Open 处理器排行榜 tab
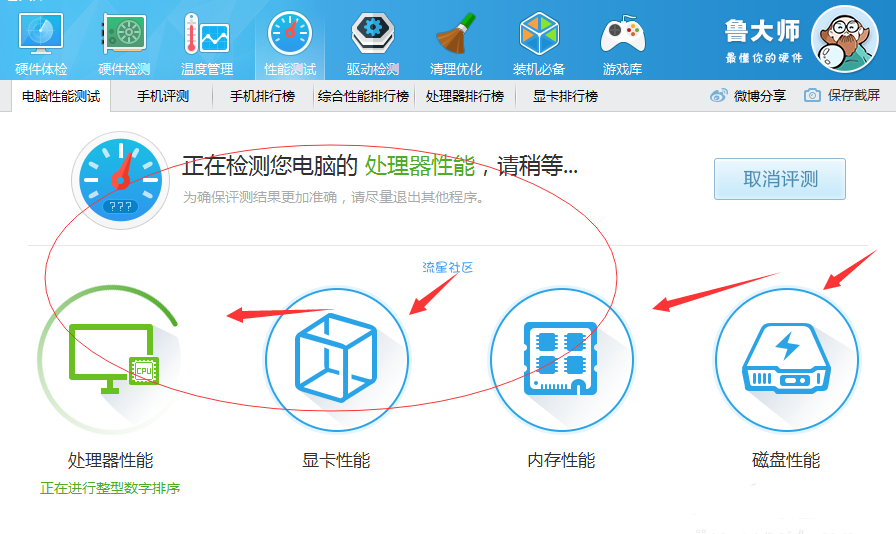This screenshot has height=534, width=896. point(465,96)
